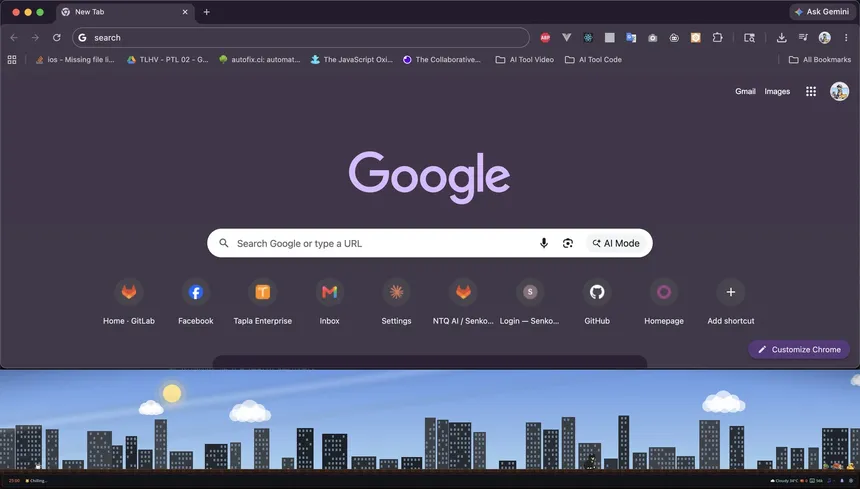Screen dimensions: 860x489
Task: Search by image with Google Lens
Action: click(568, 243)
